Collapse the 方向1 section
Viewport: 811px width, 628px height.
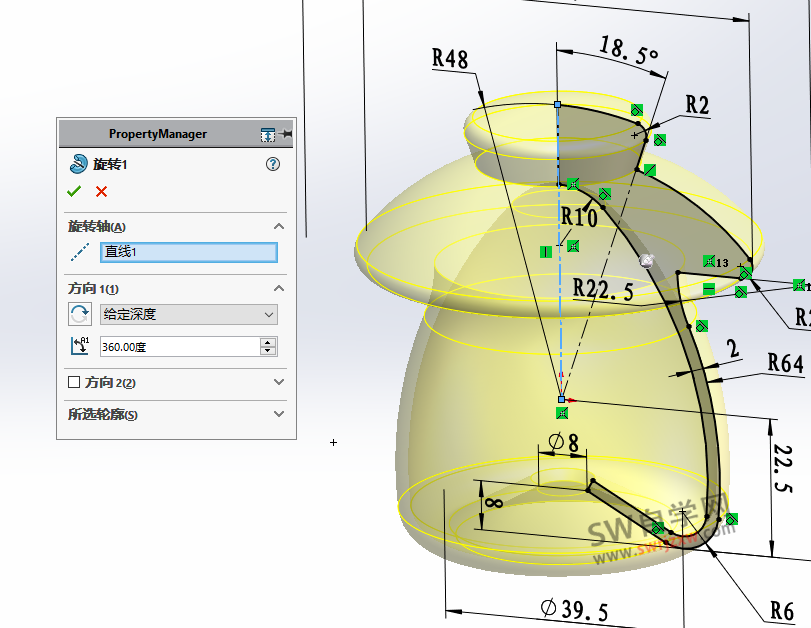pyautogui.click(x=278, y=288)
